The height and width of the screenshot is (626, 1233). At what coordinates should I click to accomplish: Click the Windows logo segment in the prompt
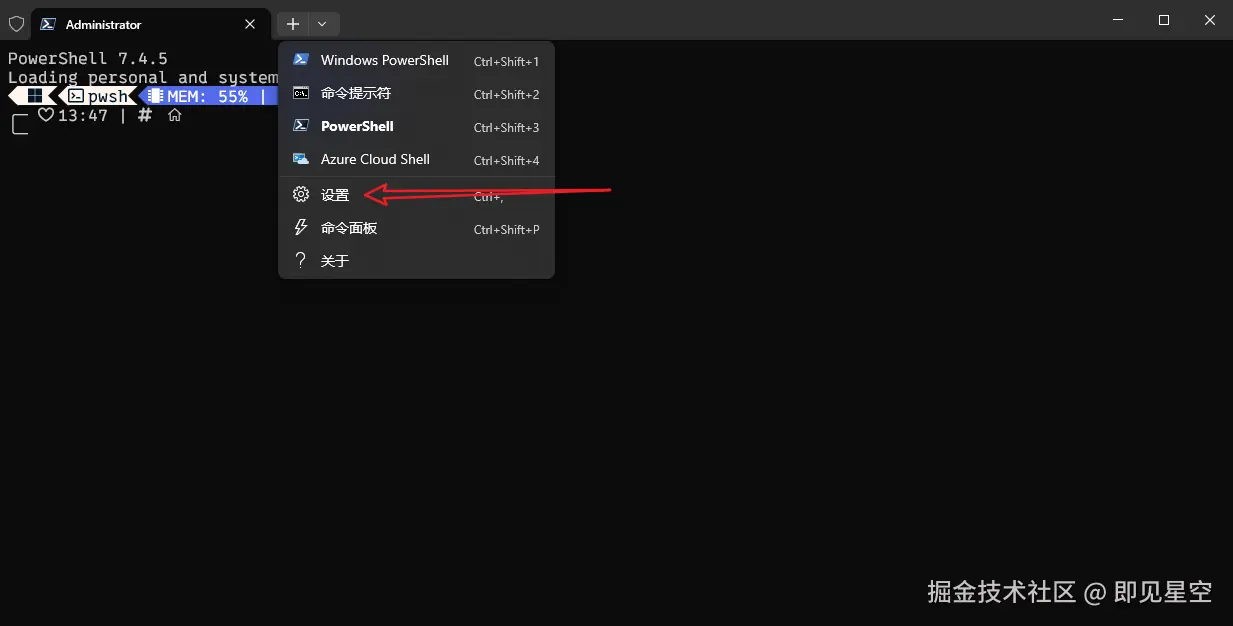pos(33,95)
